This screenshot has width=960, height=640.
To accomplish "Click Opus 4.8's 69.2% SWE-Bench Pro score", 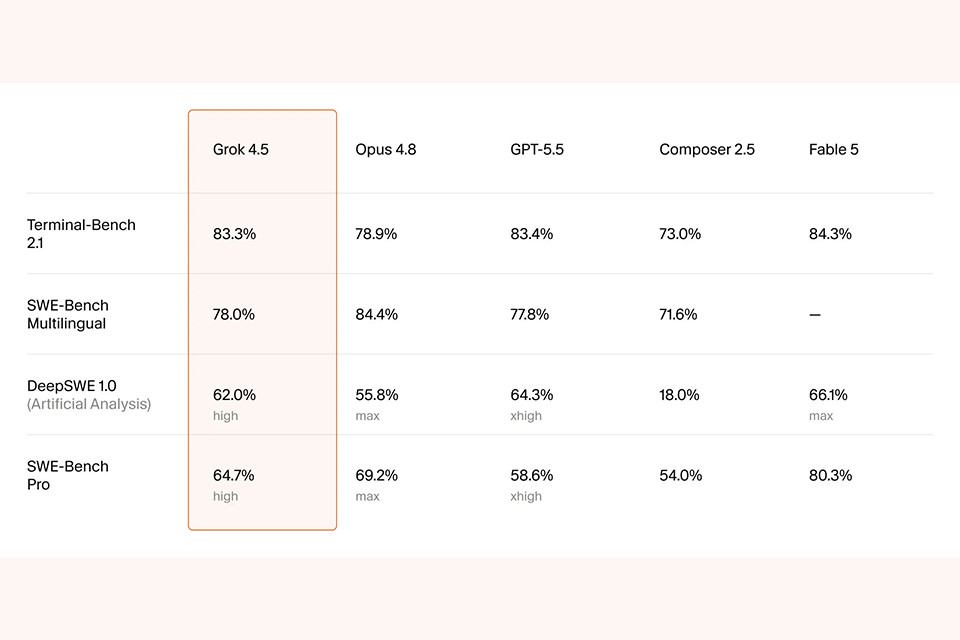I will 377,475.
